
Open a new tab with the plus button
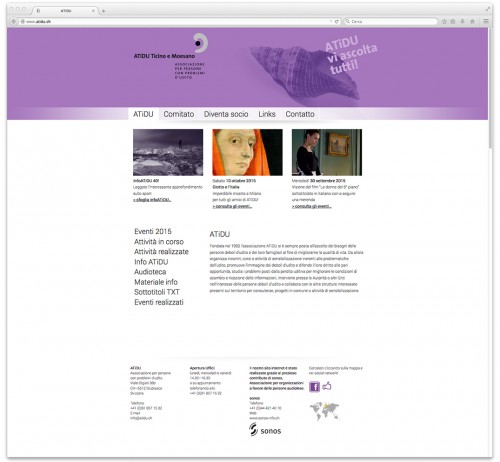(104, 11)
